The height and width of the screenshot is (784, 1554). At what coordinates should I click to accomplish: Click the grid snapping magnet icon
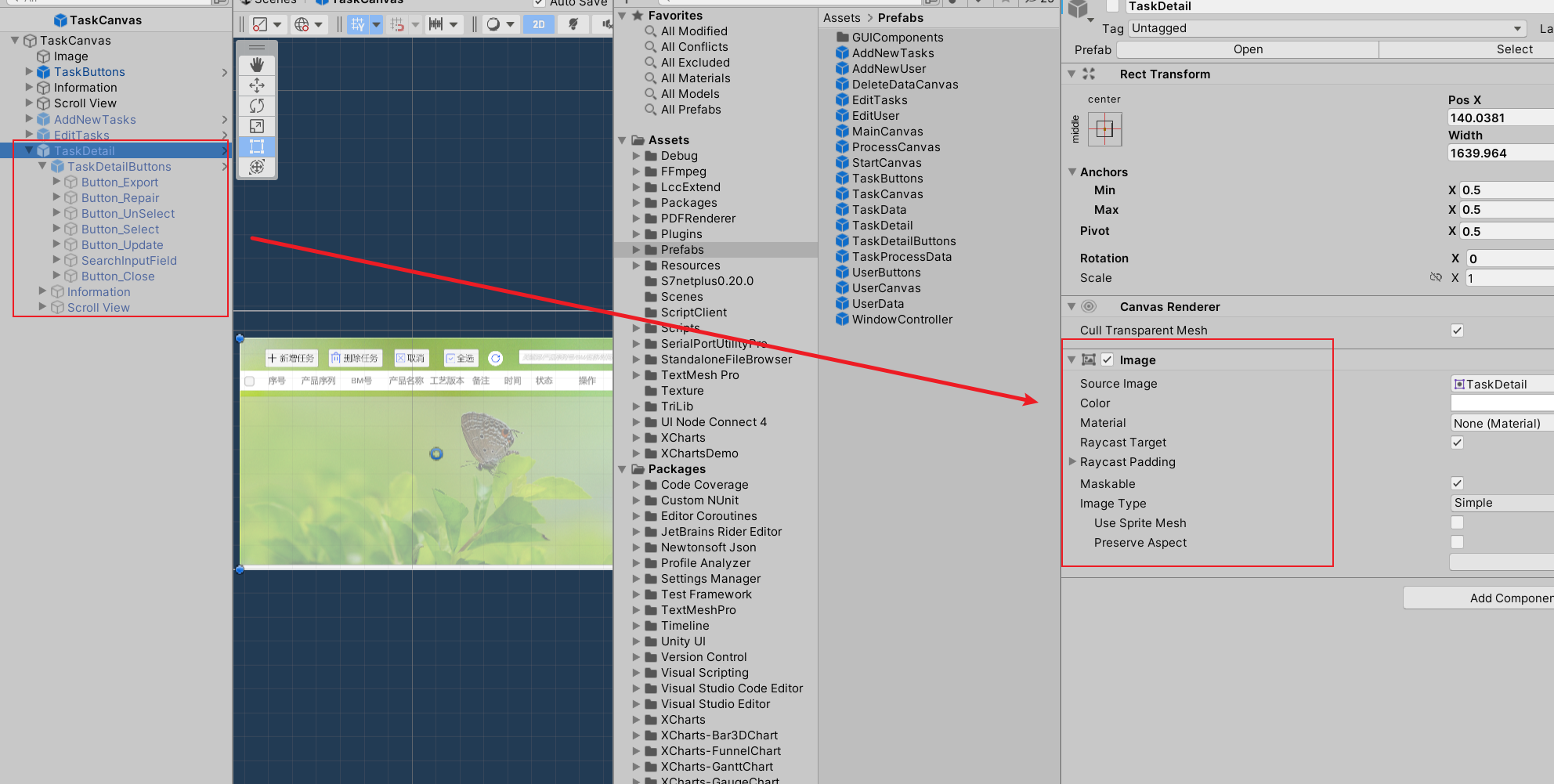coord(397,24)
